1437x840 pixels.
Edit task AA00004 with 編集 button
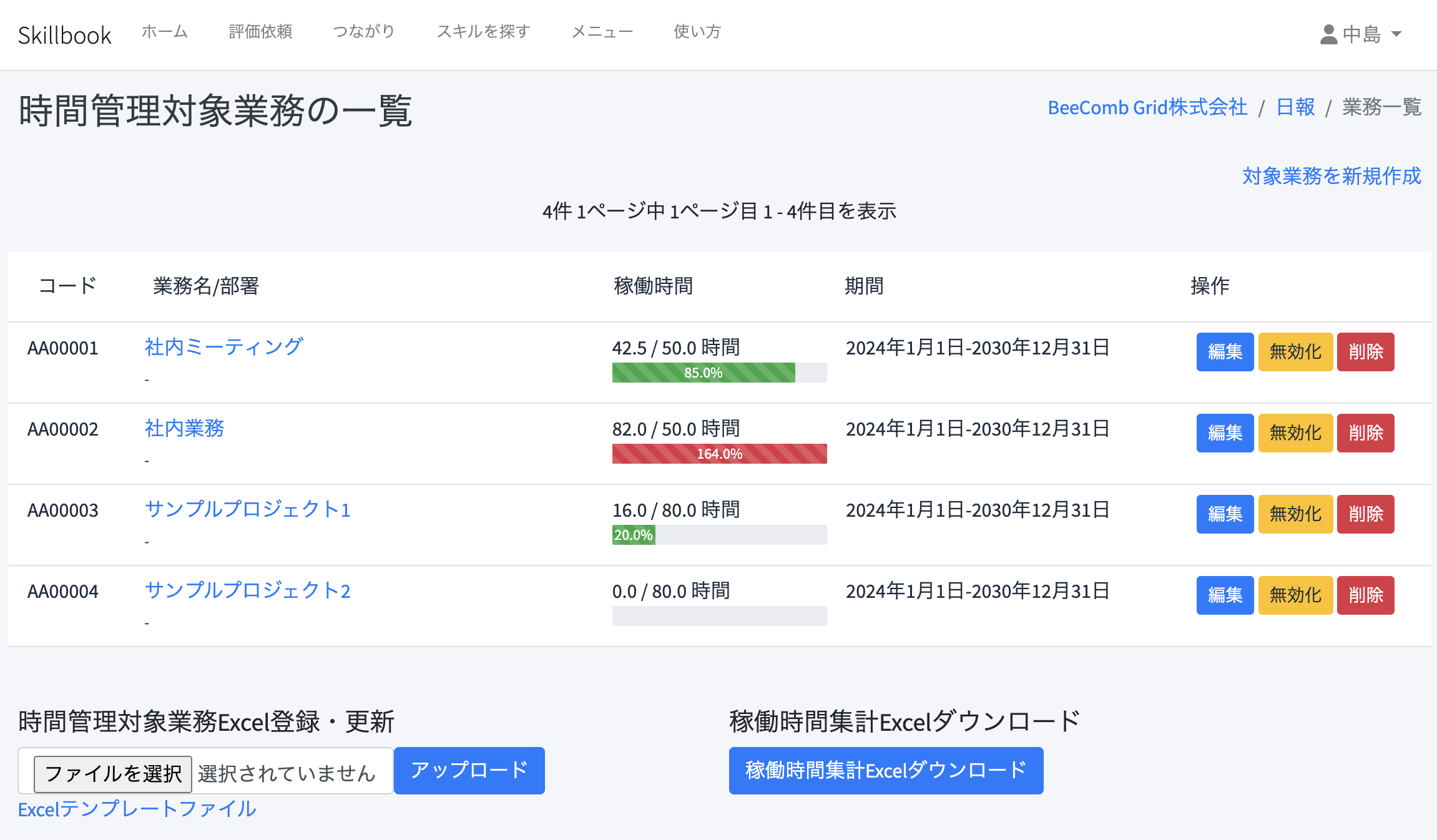click(x=1225, y=595)
